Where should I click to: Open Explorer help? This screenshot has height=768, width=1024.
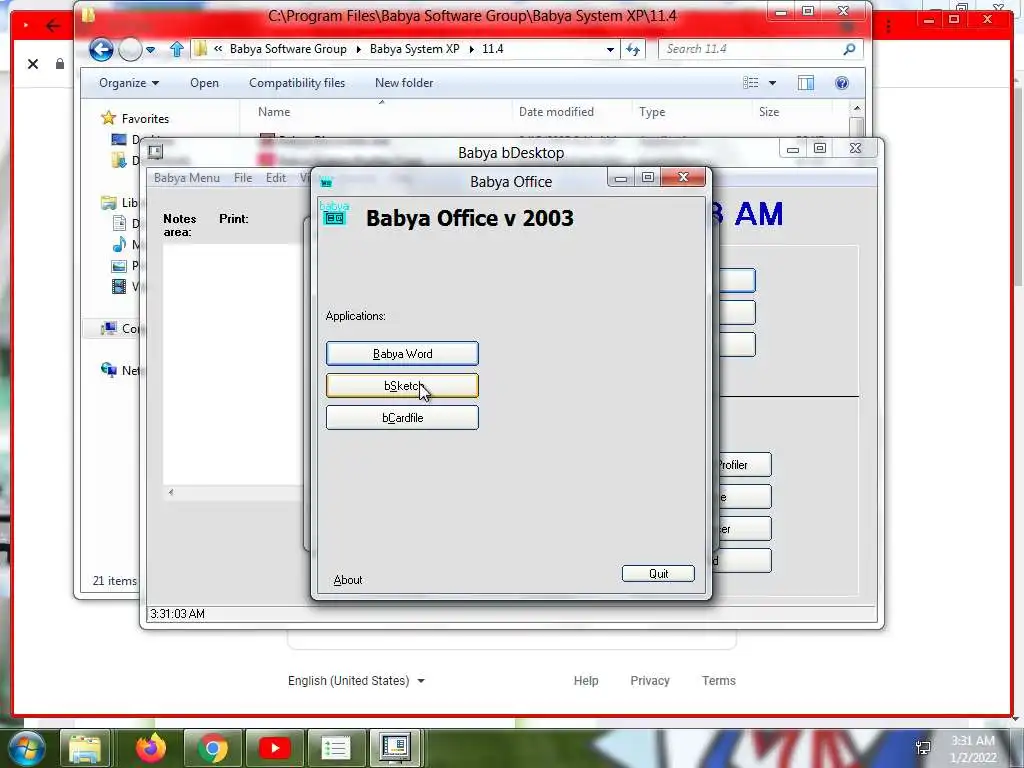coord(842,83)
